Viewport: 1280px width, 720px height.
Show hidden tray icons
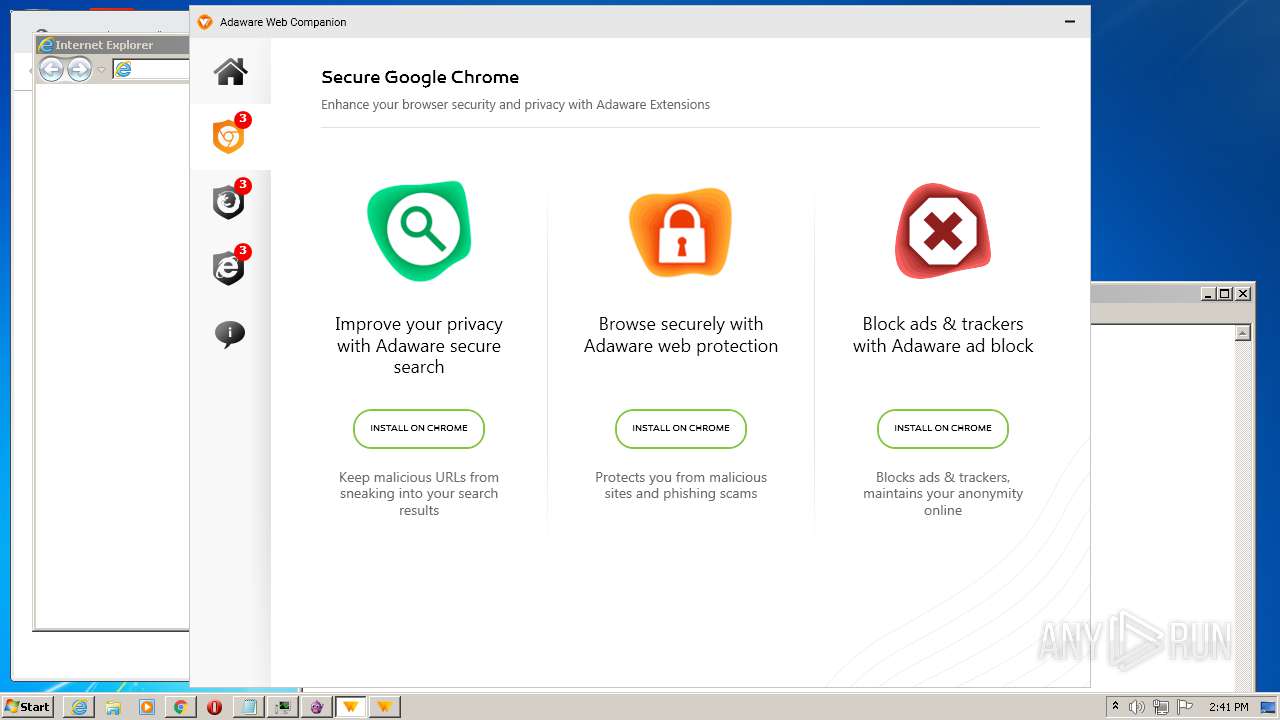pos(1115,707)
